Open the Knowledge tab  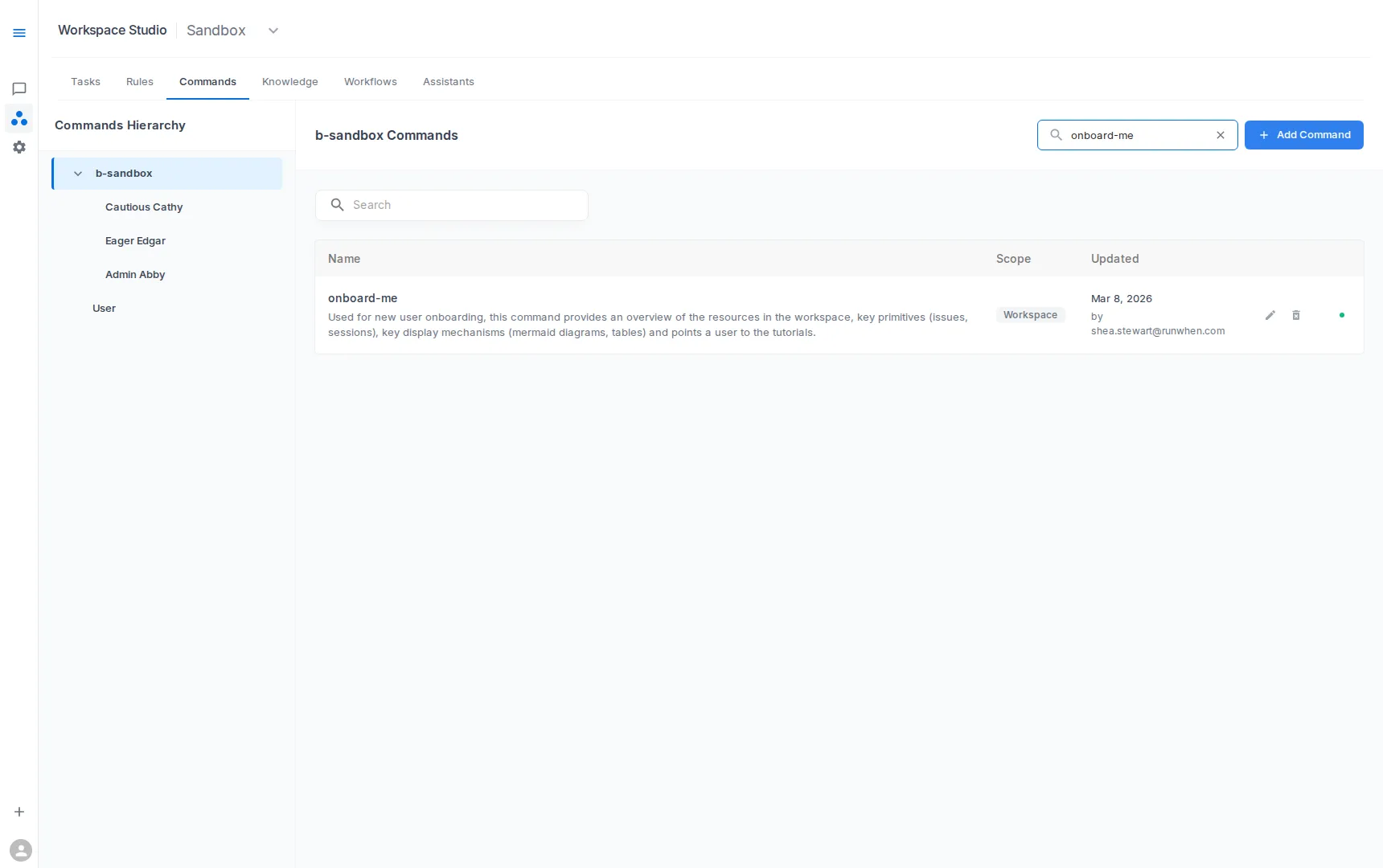click(x=289, y=81)
